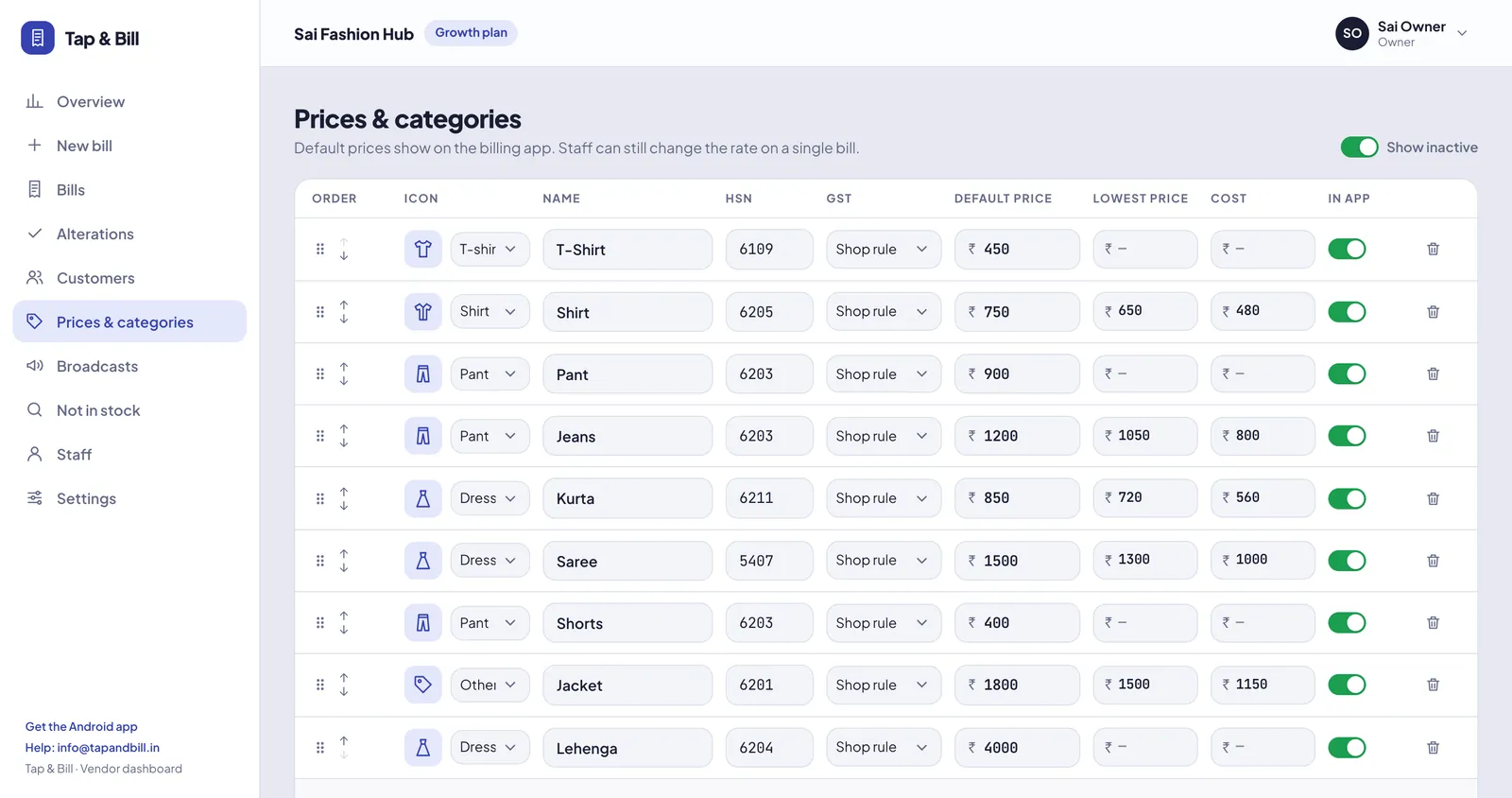Change the GST rule for Jeans
This screenshot has width=1512, height=798.
884,436
